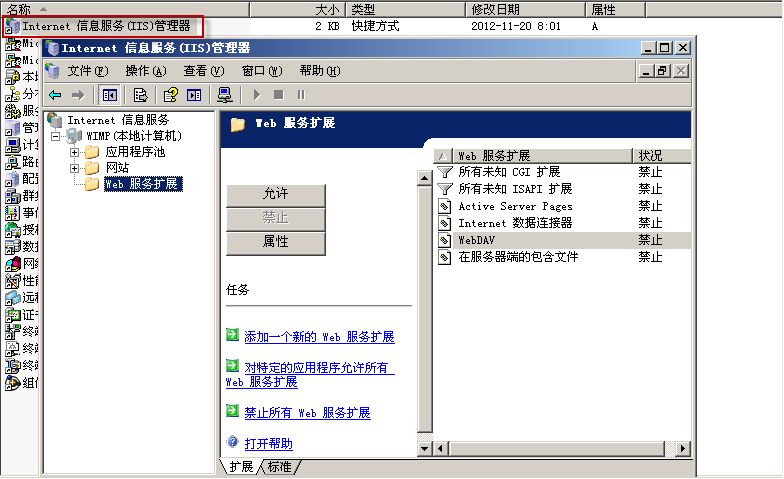Sort background window by 修改日期 column header
Viewport: 784px width, 479px height.
(x=526, y=10)
